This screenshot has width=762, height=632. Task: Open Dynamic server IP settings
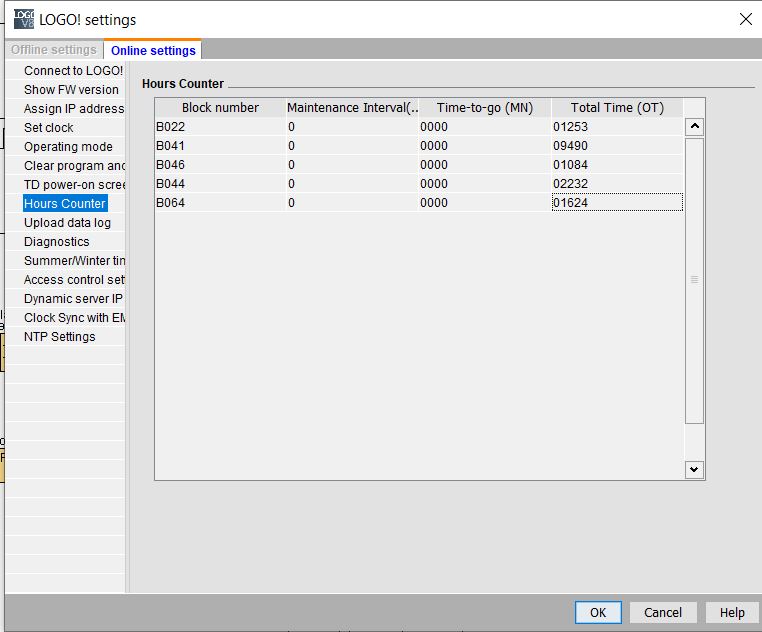click(73, 298)
